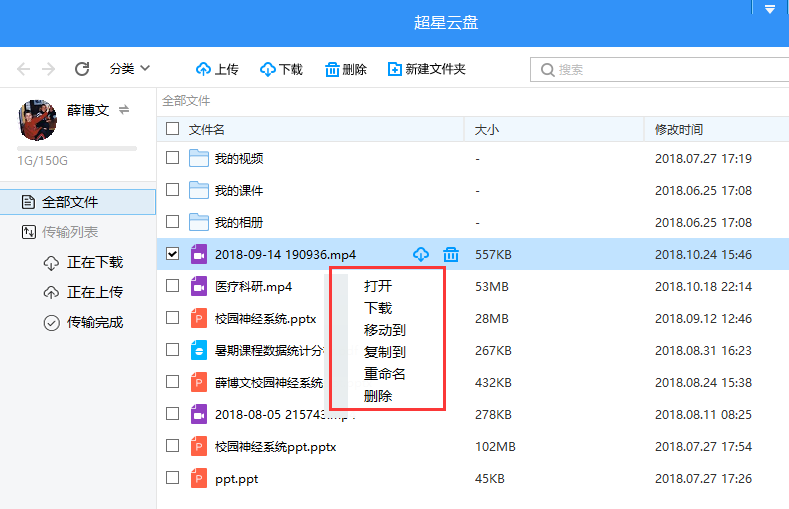Create a new folder with 新建文件夹

427,69
